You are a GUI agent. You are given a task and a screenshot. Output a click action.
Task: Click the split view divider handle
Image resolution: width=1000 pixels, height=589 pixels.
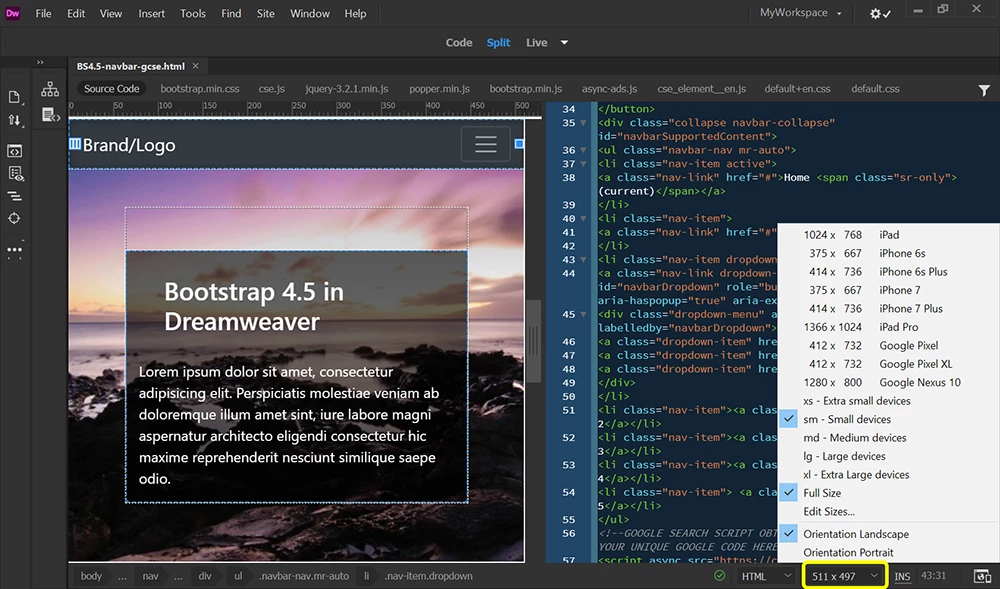[x=533, y=341]
